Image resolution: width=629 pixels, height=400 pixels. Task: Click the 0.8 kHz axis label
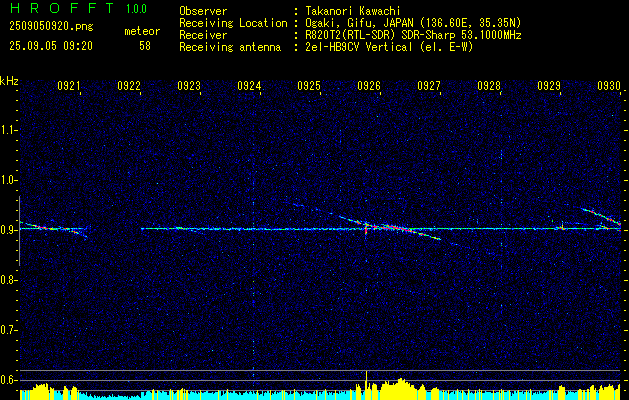8,280
